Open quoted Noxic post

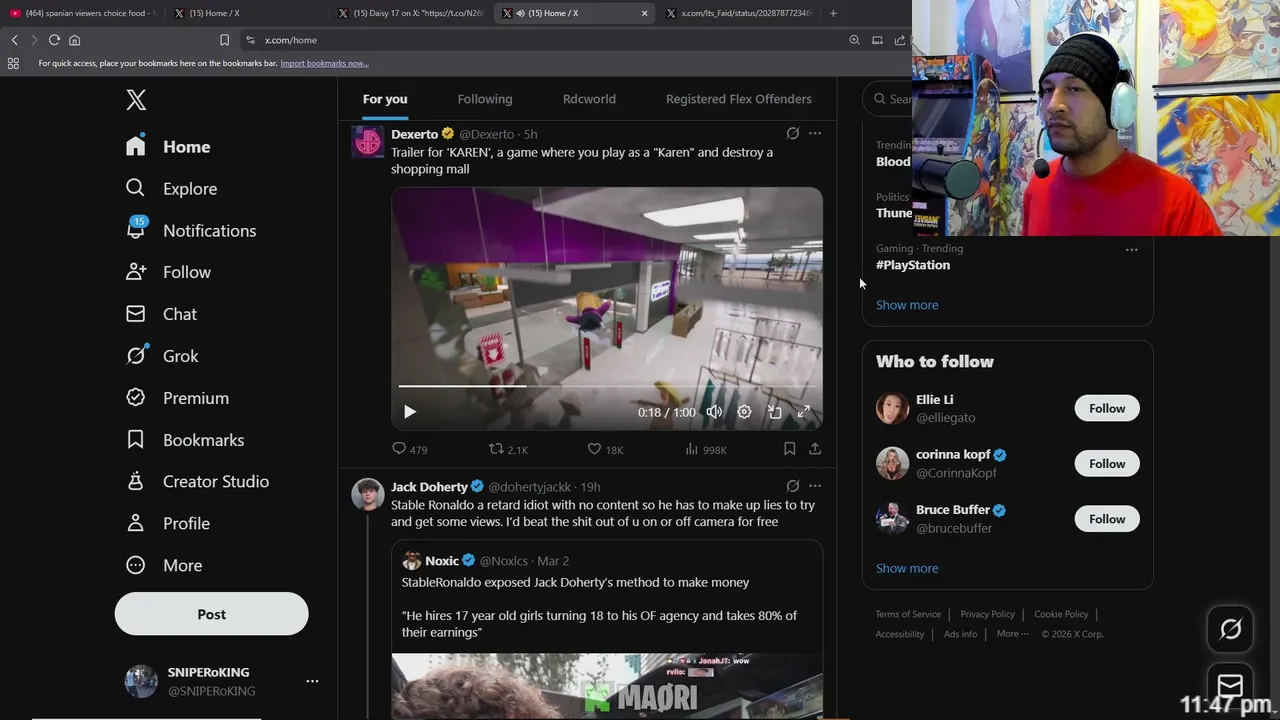[x=607, y=630]
